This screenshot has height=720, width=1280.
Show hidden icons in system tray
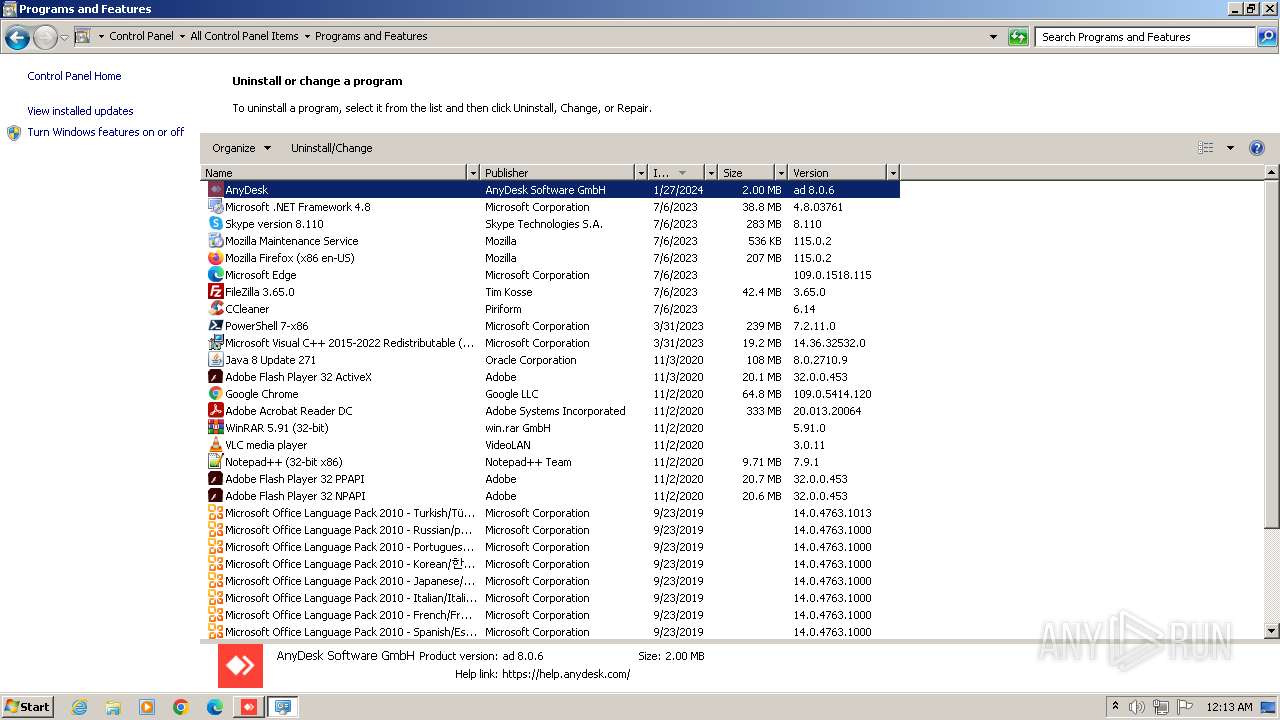1115,707
